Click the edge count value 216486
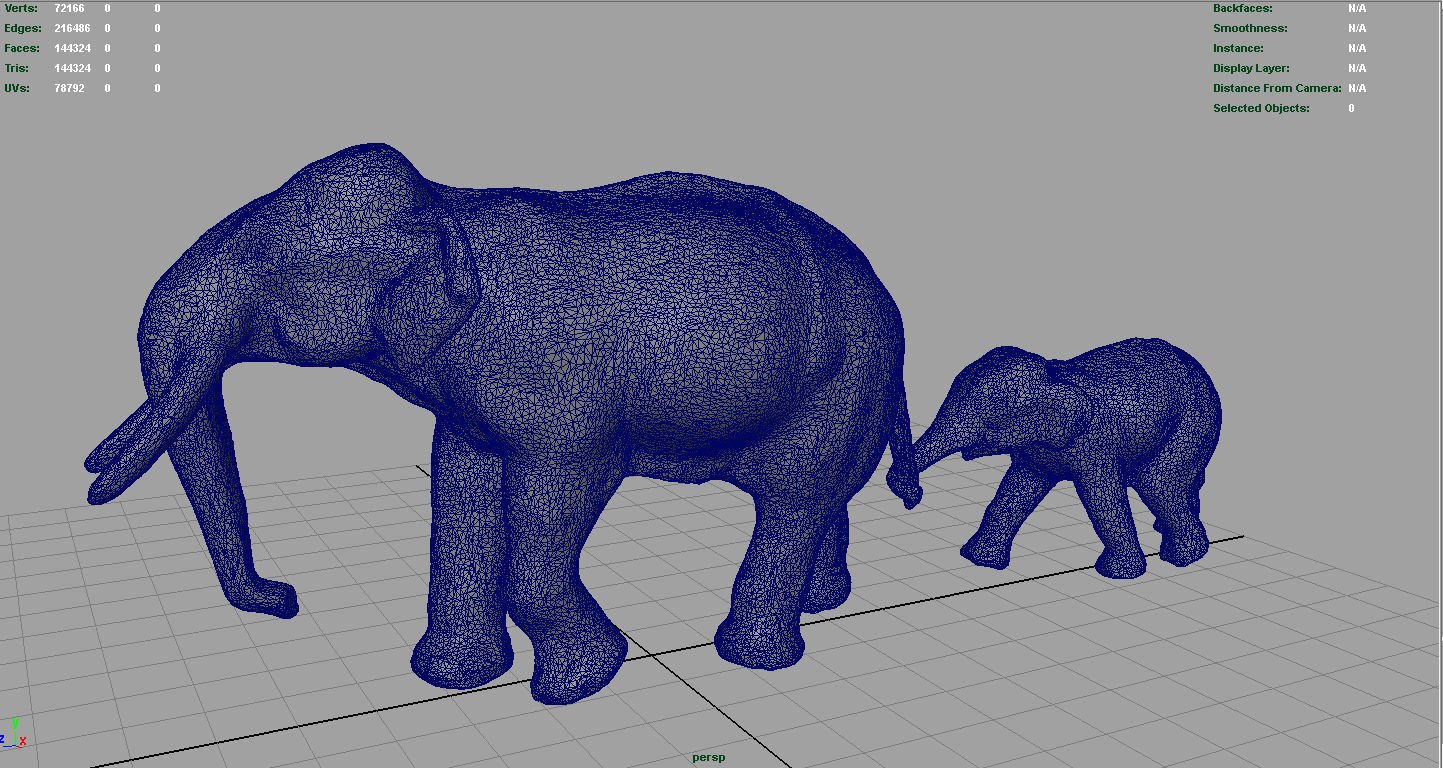The width and height of the screenshot is (1443, 768). point(72,28)
